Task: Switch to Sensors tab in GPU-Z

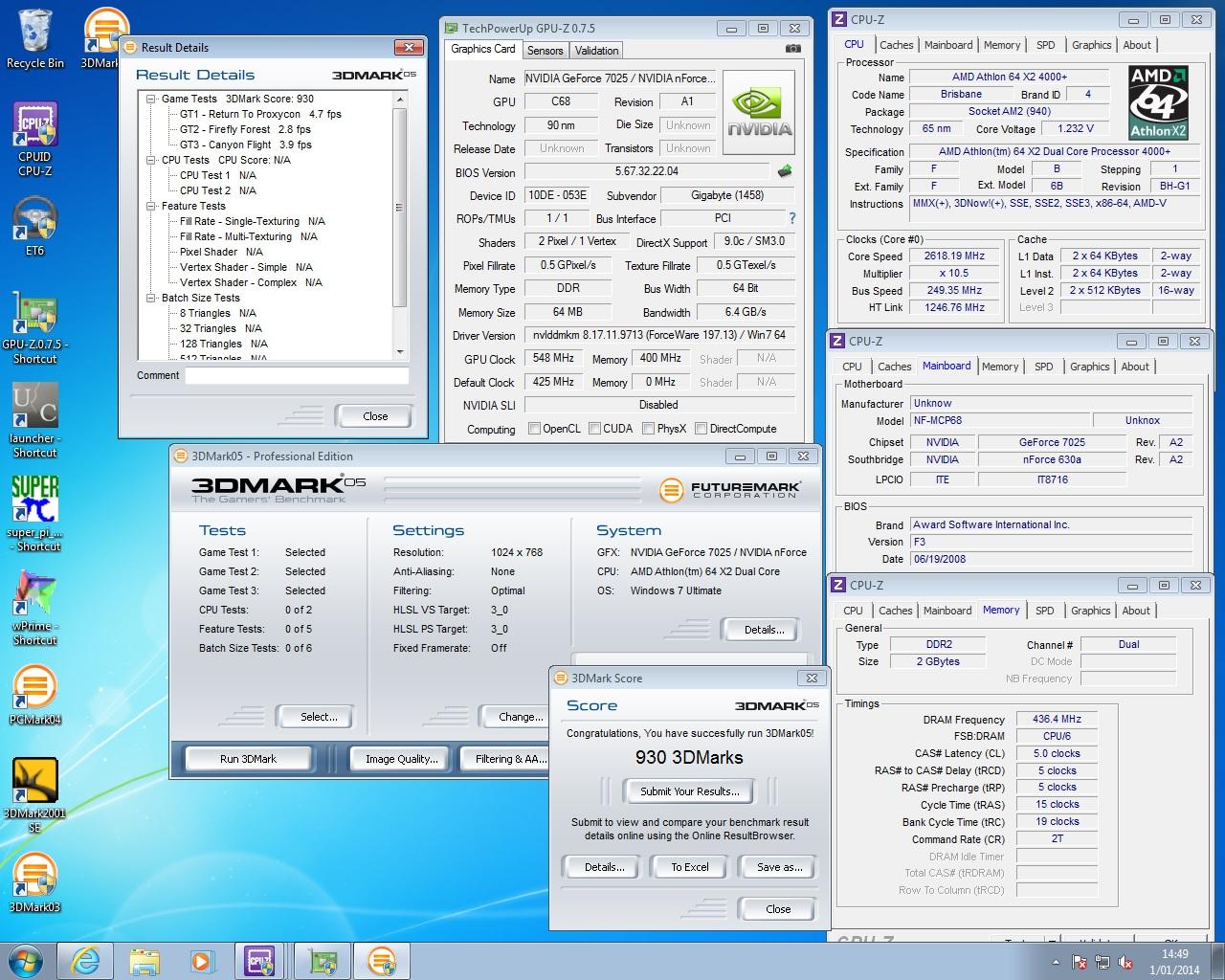Action: pyautogui.click(x=545, y=50)
